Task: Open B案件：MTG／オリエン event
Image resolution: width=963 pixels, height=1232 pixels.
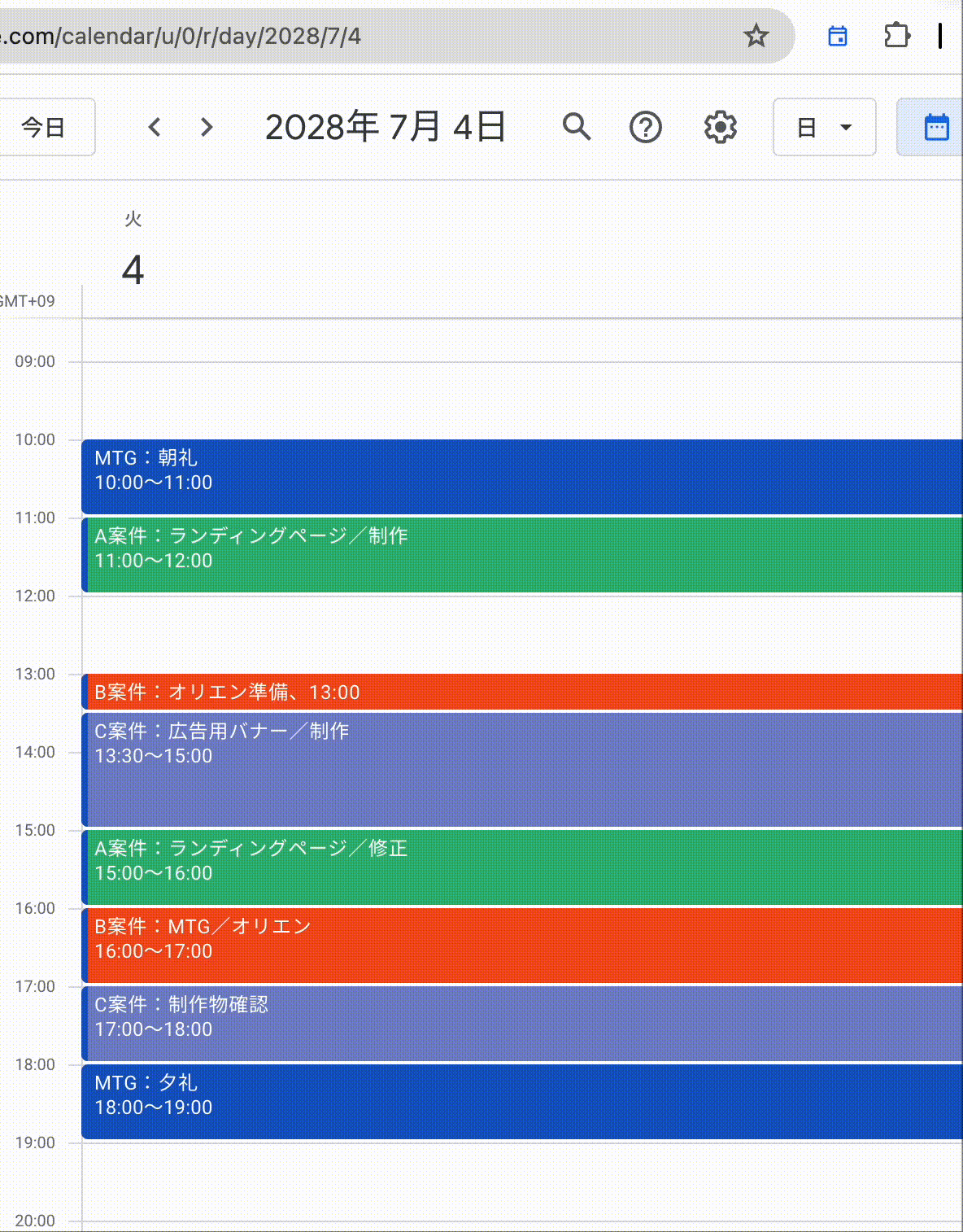Action: [x=522, y=946]
